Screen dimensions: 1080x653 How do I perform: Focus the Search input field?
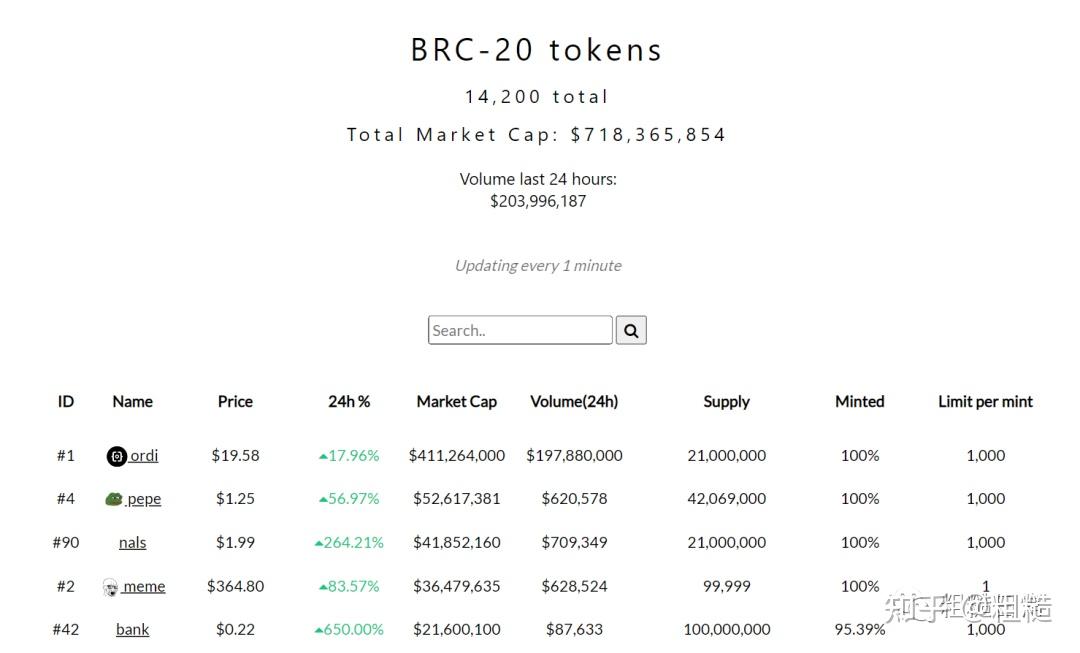coord(520,331)
